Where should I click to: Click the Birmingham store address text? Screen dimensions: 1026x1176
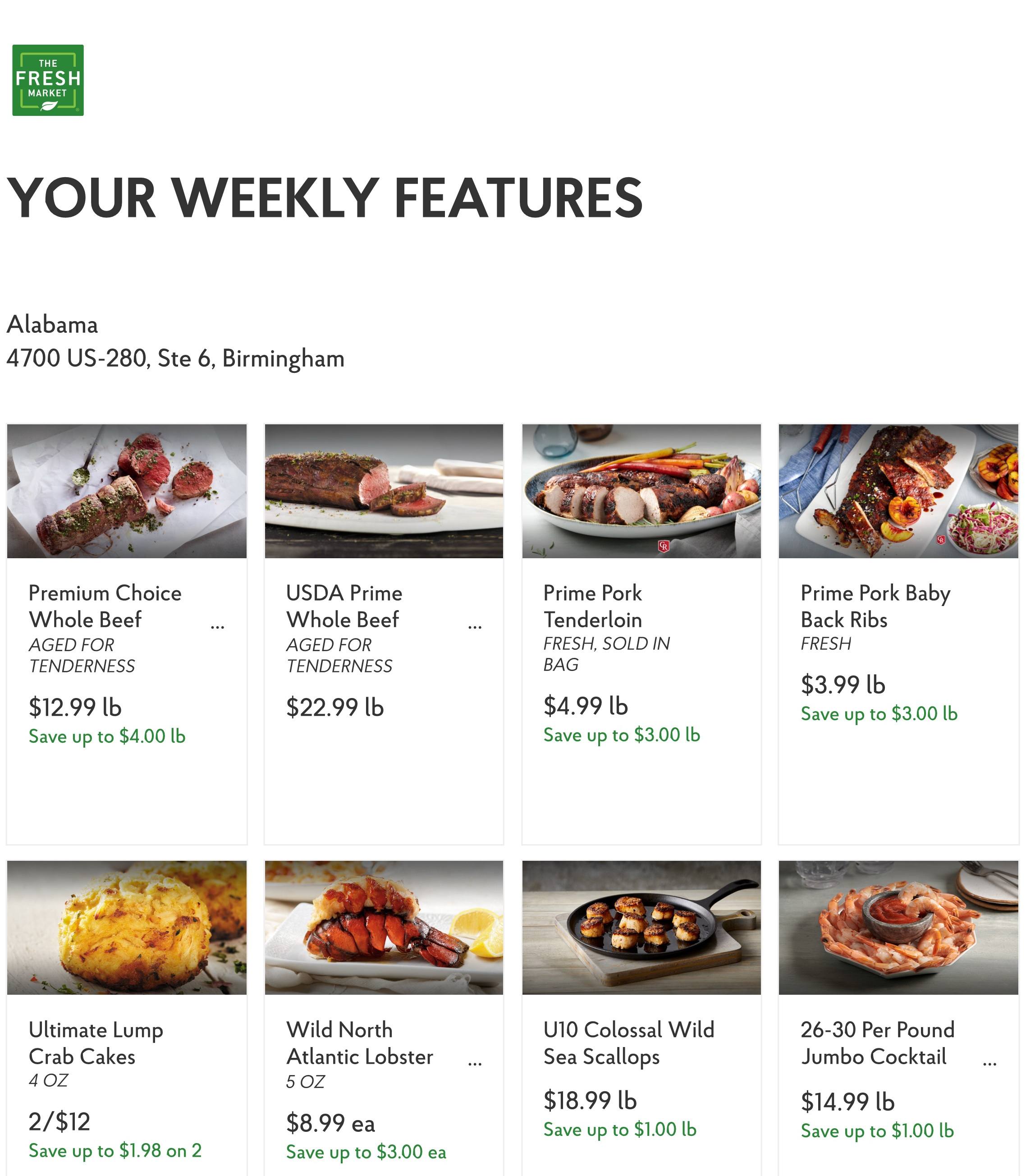[175, 358]
